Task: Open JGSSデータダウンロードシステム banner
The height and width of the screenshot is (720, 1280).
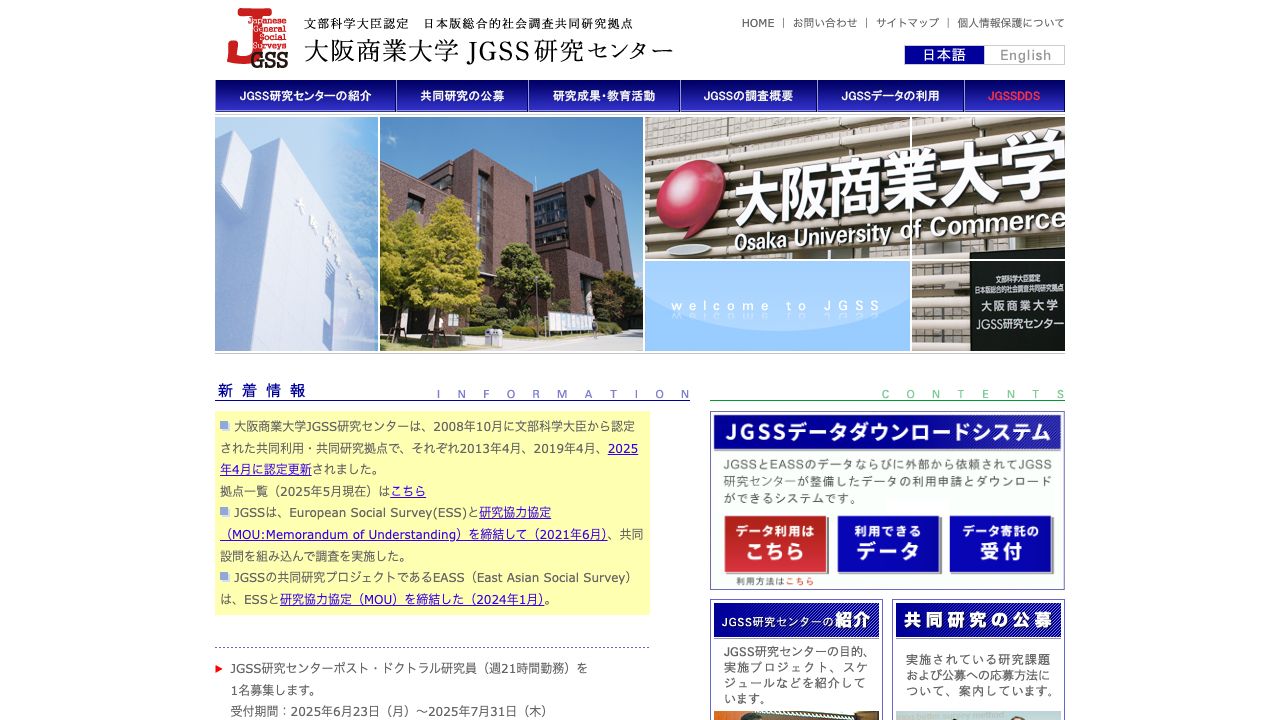Action: click(887, 433)
